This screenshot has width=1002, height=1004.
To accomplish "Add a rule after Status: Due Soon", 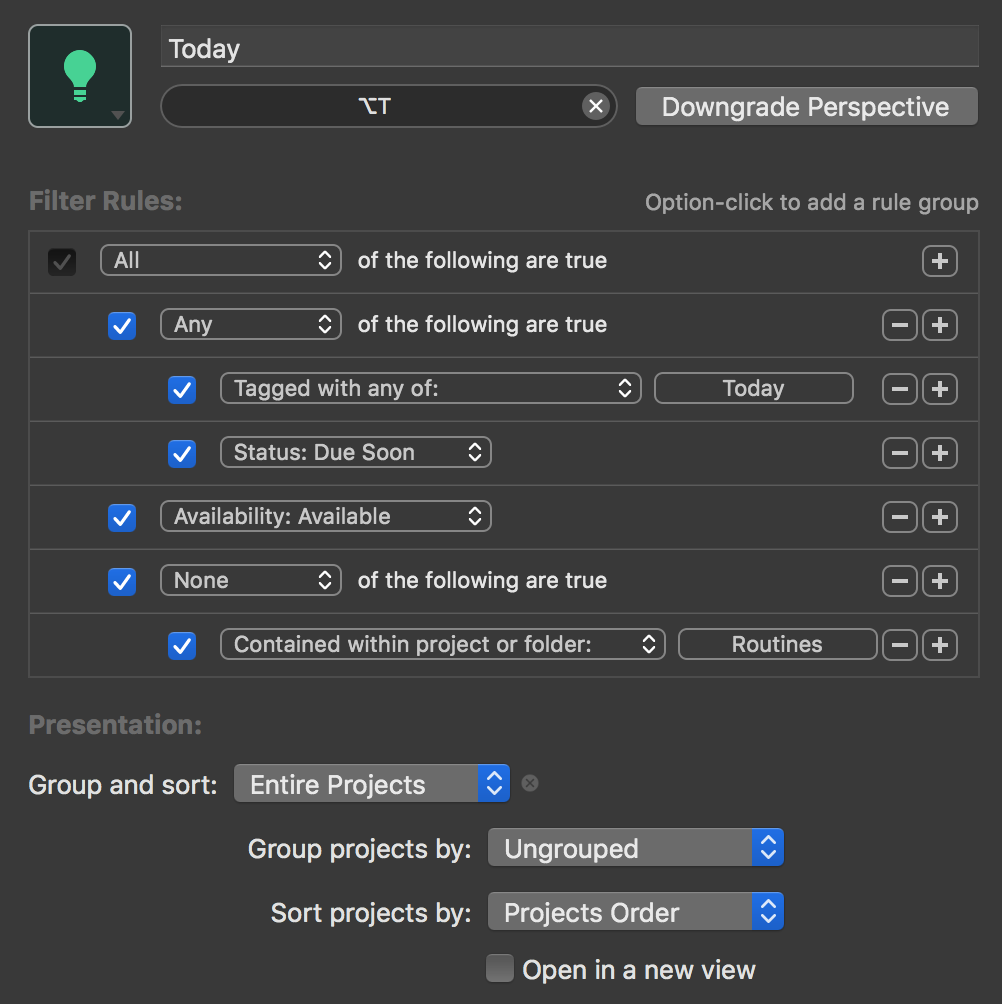I will pyautogui.click(x=939, y=453).
